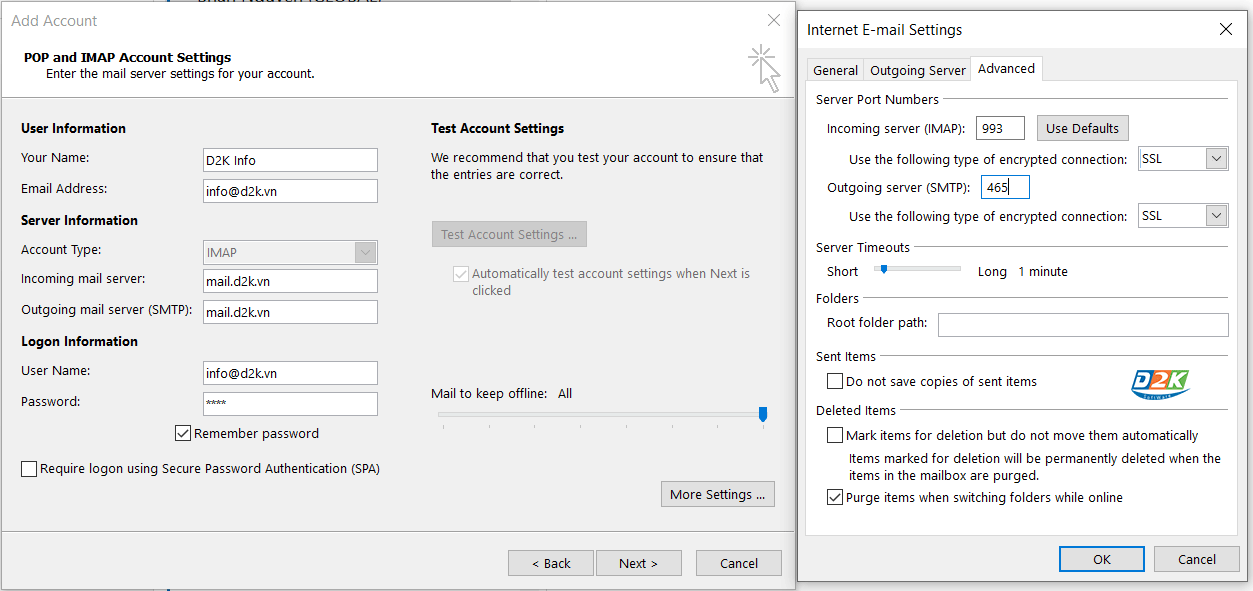Open More Settings
This screenshot has width=1253, height=591.
point(717,494)
